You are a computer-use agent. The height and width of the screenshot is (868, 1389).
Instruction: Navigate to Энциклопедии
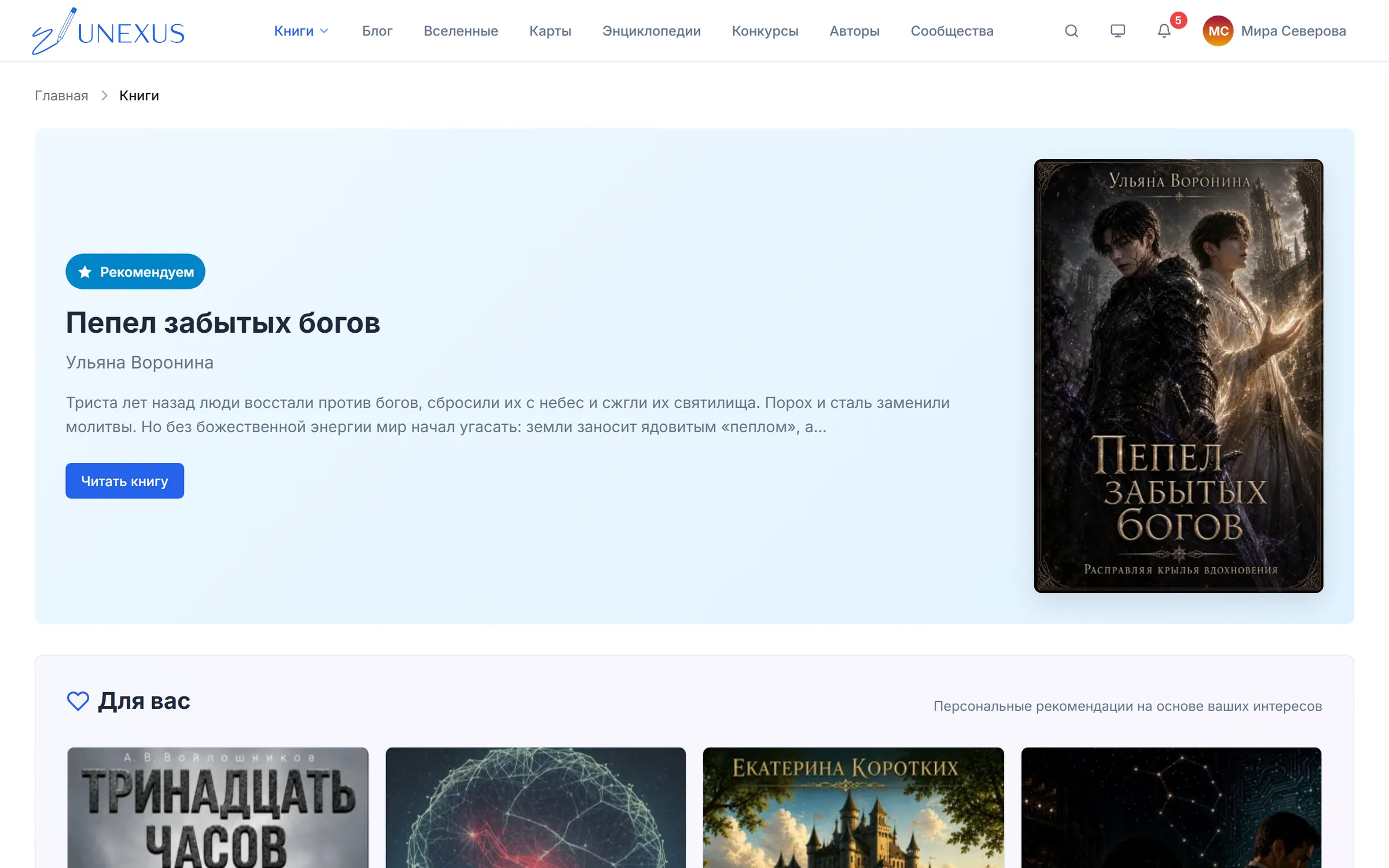(651, 31)
